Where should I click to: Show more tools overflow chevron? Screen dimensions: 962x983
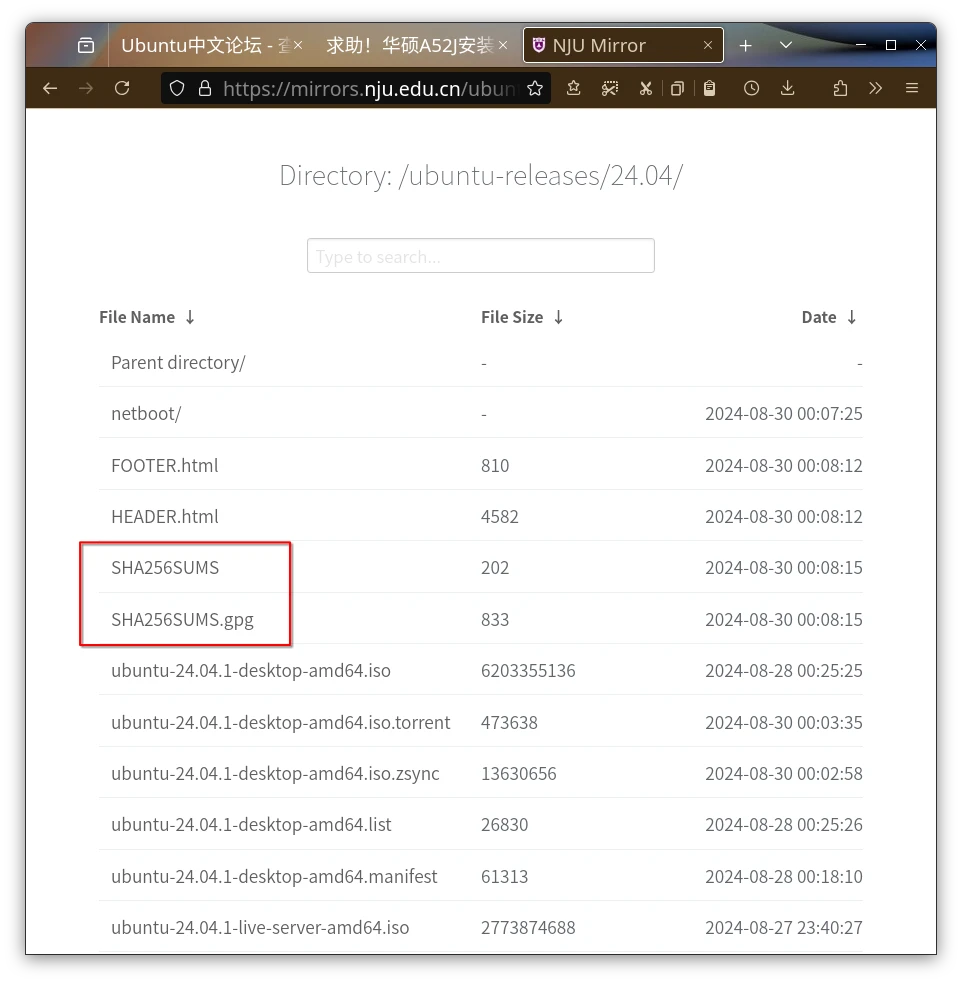(x=876, y=88)
